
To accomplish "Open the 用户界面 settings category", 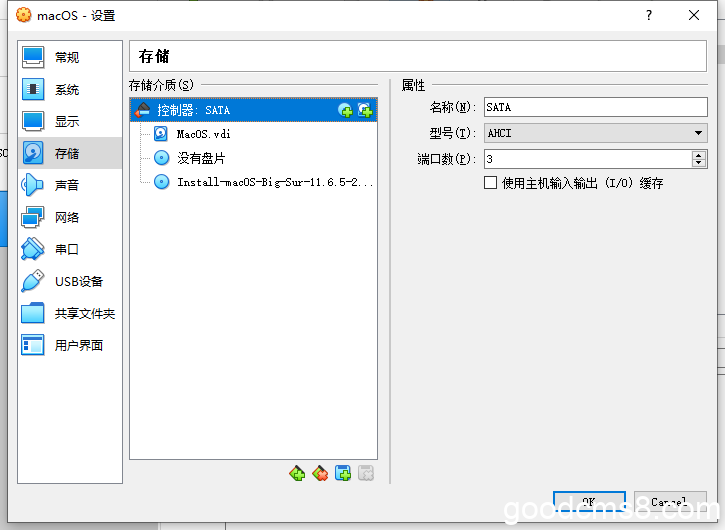I will (x=70, y=345).
